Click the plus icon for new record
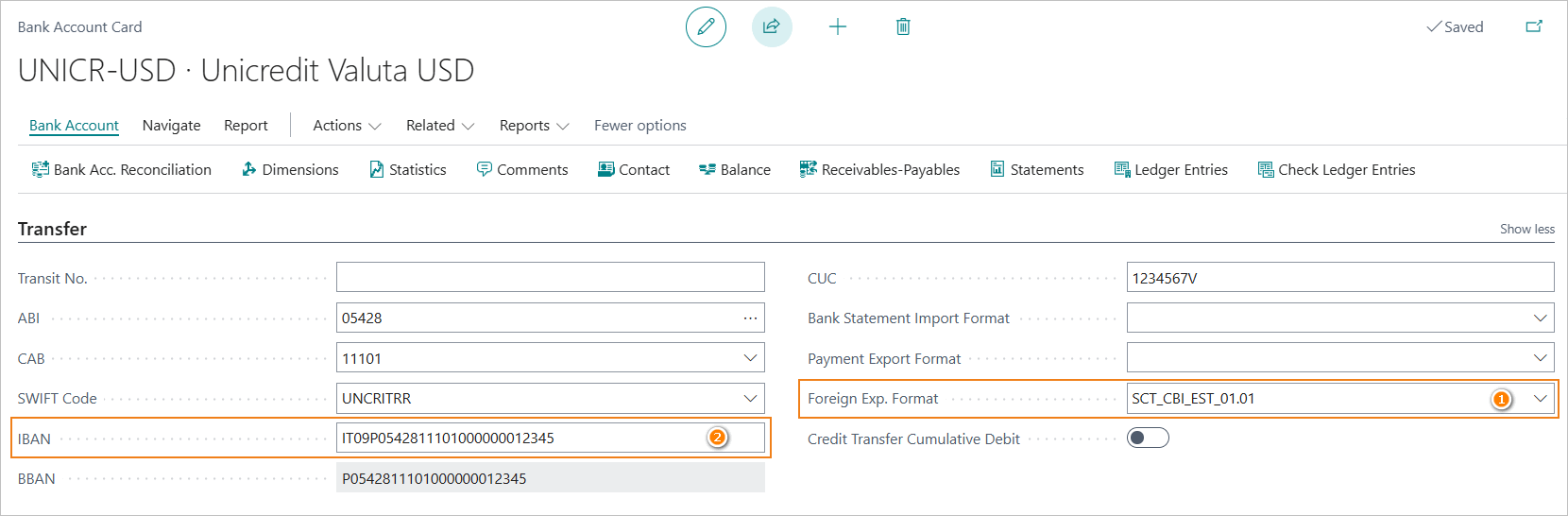 [x=838, y=26]
